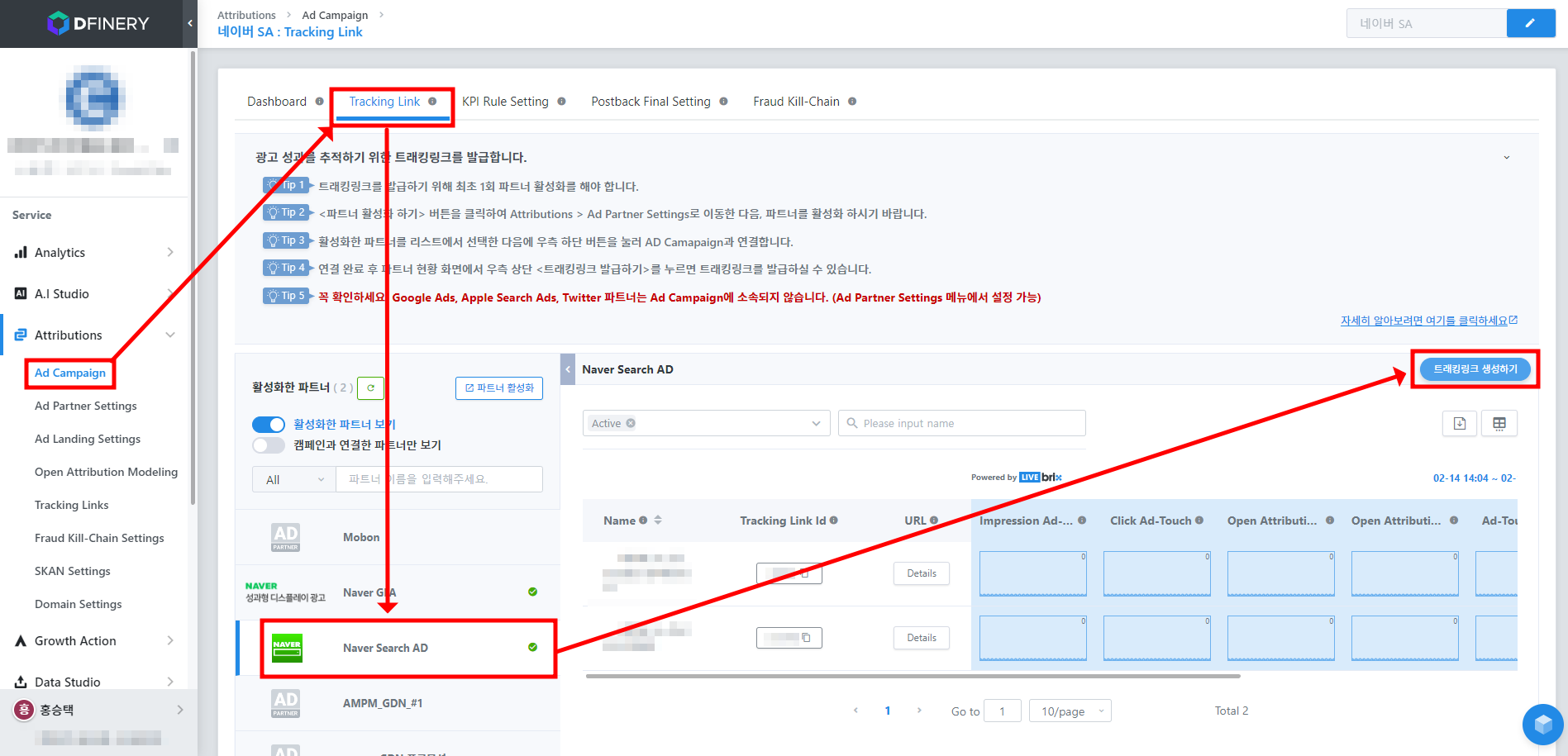1568x756 pixels.
Task: Click the table horizontal scrollbar
Action: (913, 676)
